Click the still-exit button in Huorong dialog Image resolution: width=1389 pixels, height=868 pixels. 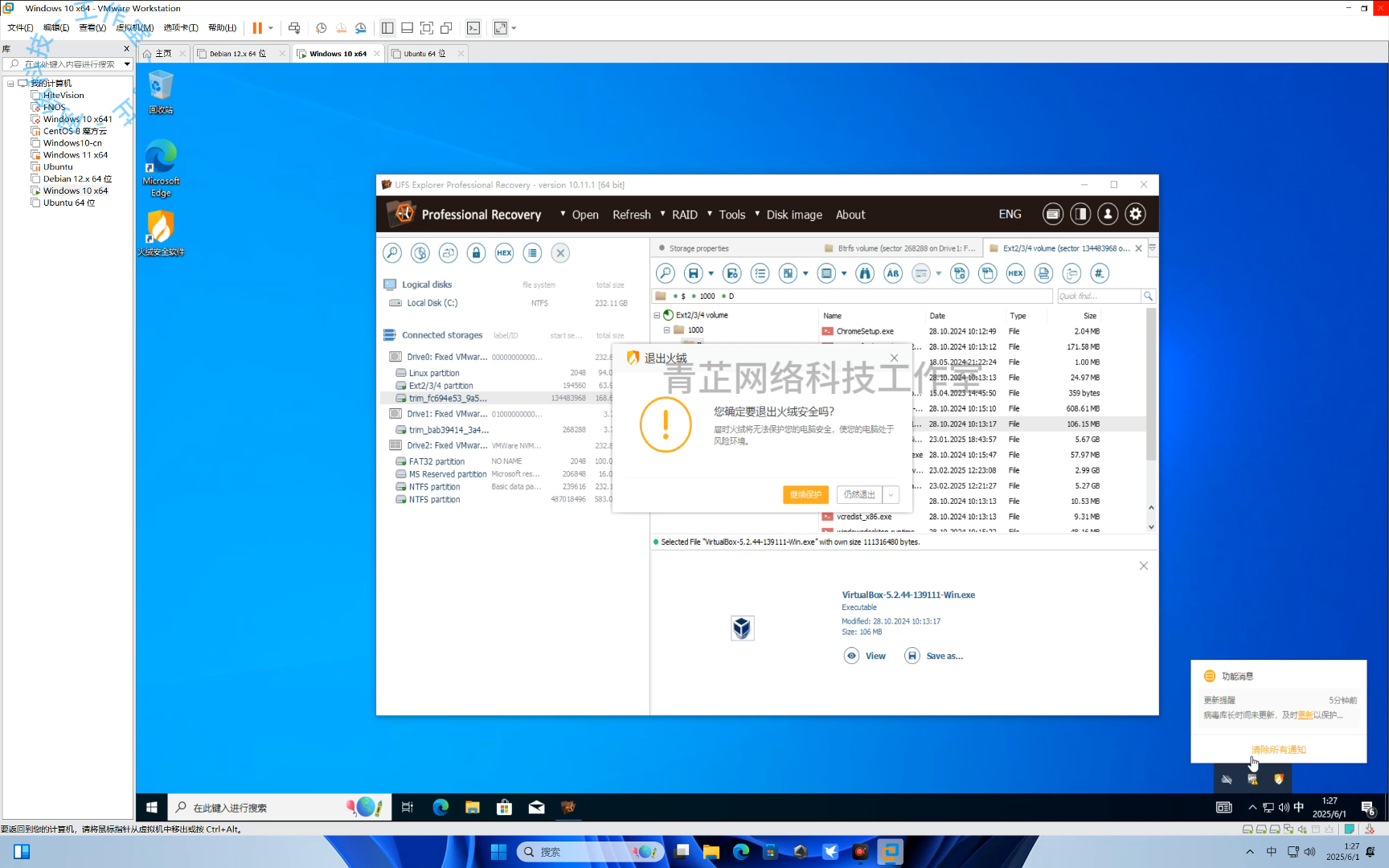859,494
